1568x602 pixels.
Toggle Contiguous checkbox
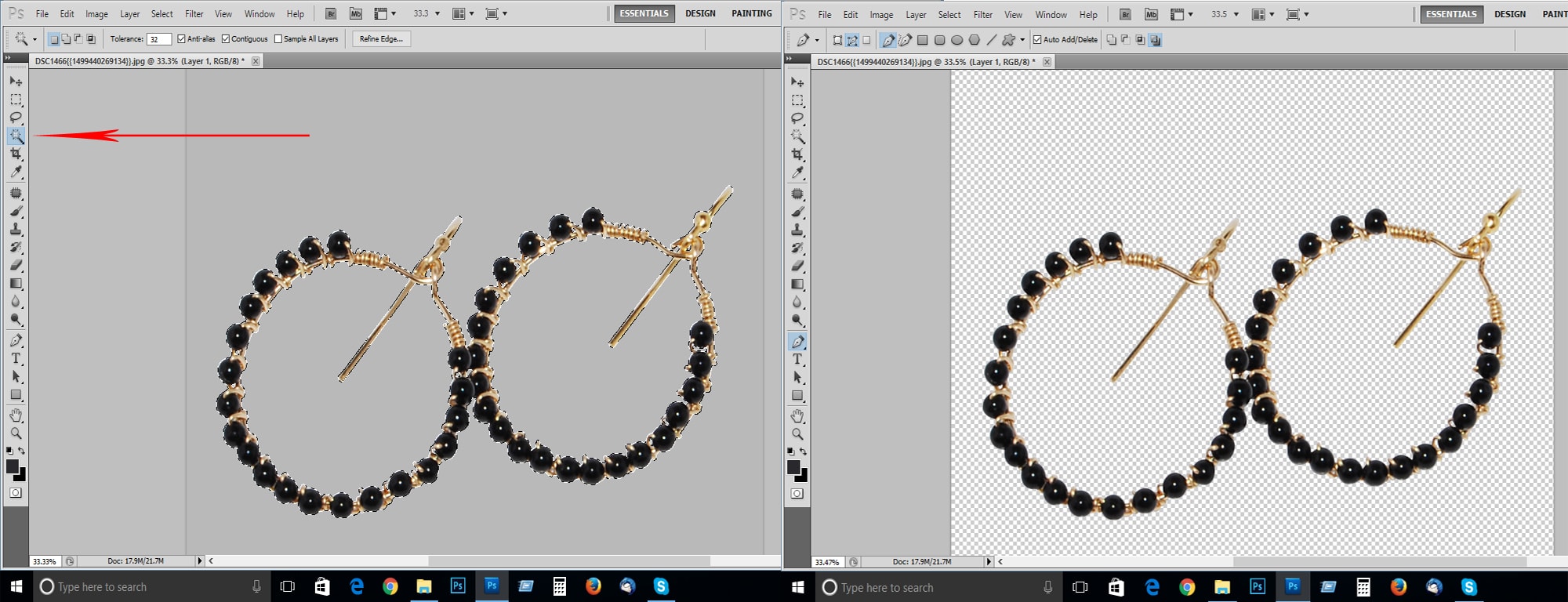tap(226, 38)
